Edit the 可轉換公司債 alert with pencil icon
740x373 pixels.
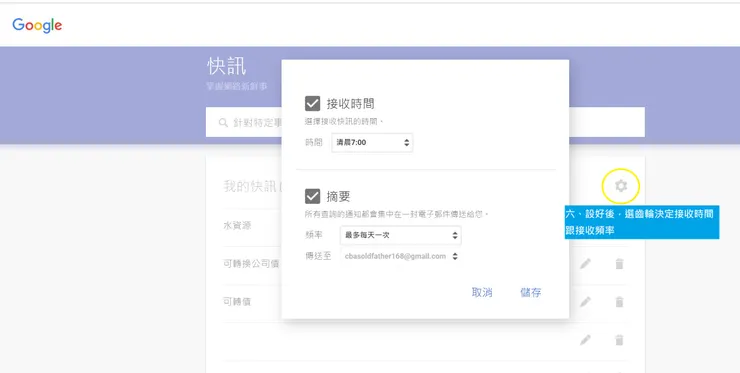coord(585,263)
